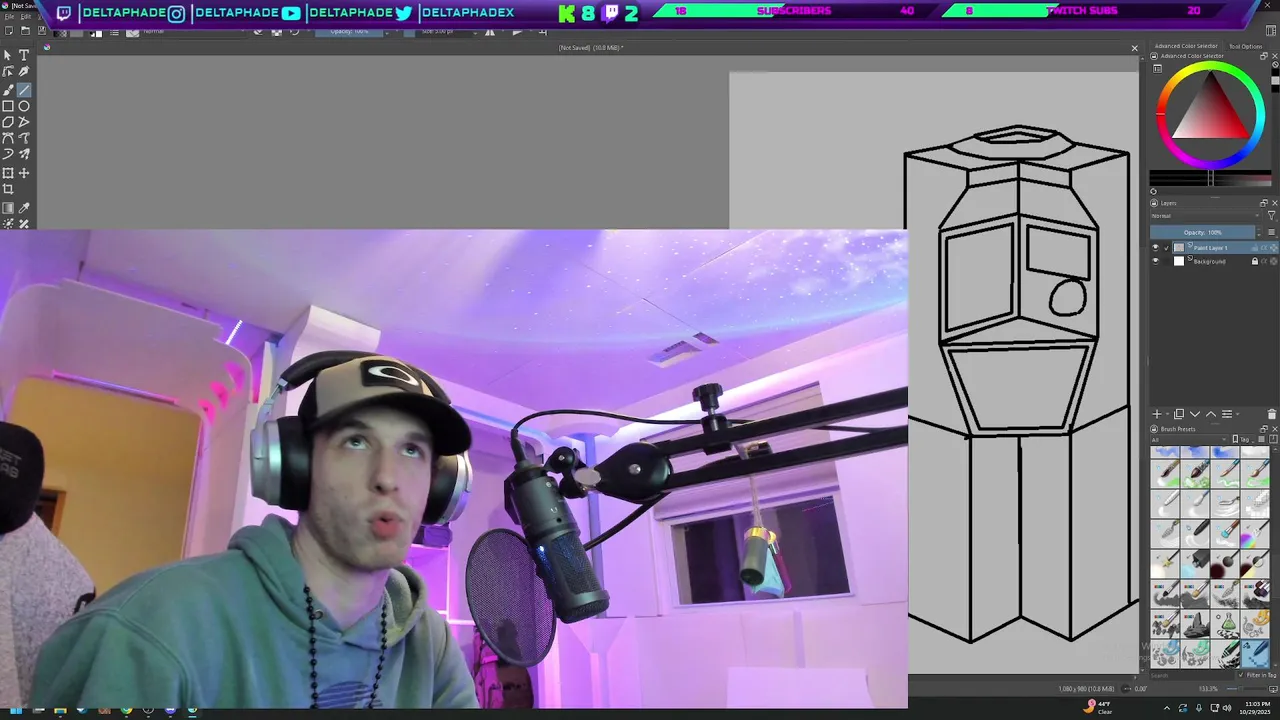
Task: Switch to the Tool Options tab
Action: click(1246, 46)
